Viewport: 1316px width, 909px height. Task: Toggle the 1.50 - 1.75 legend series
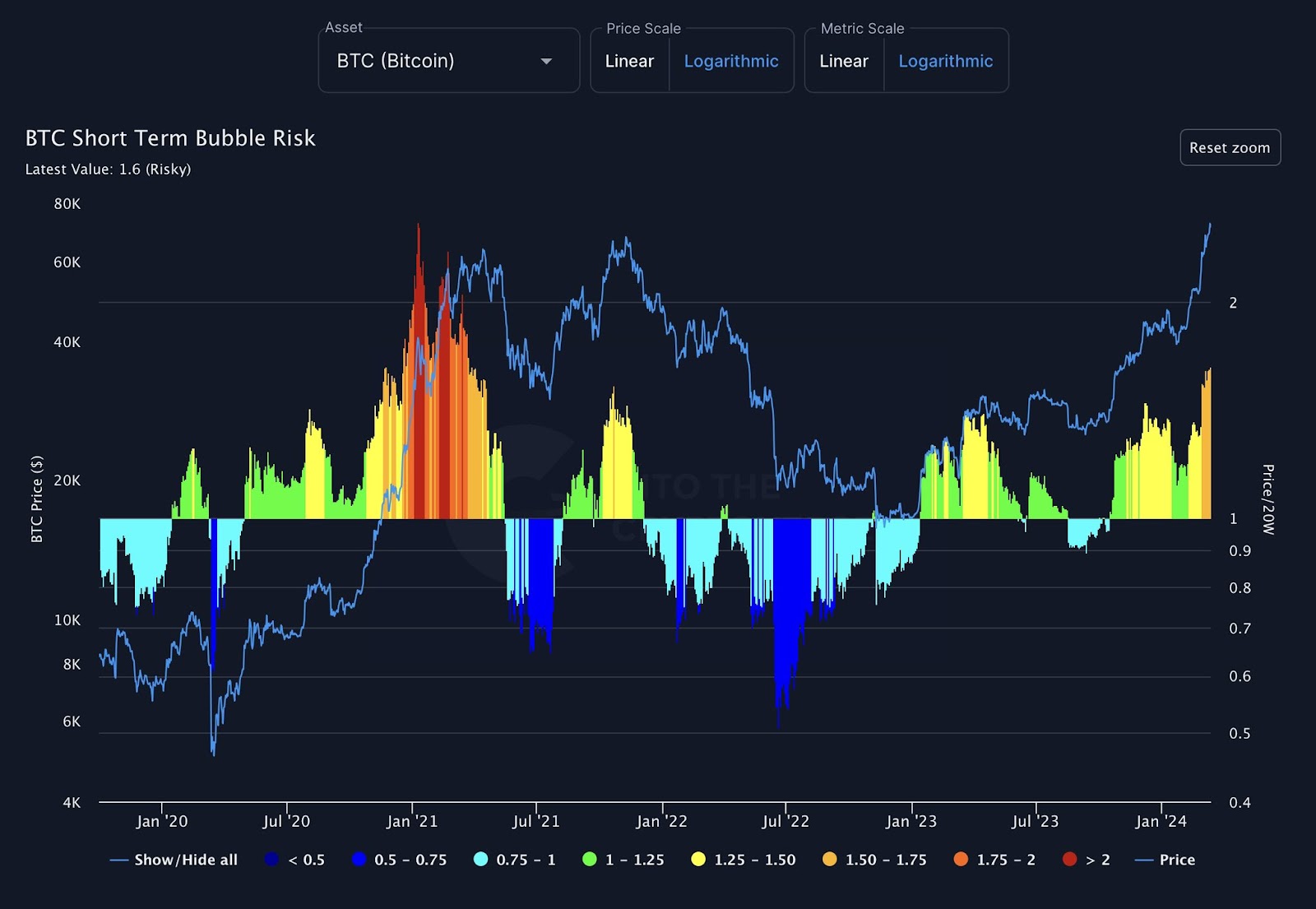[874, 860]
